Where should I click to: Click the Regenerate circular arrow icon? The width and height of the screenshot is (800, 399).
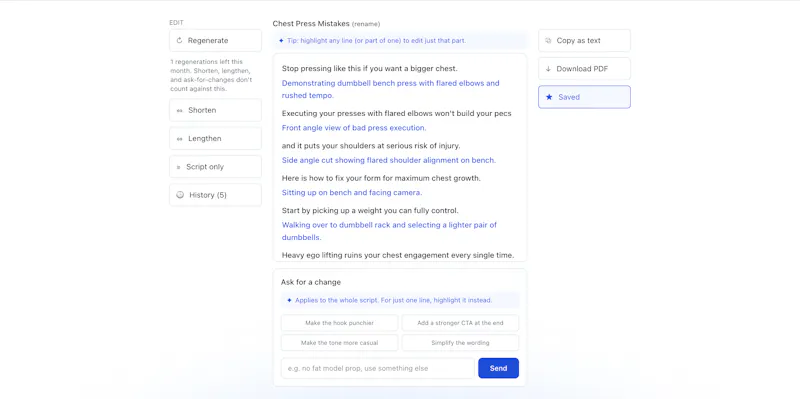click(179, 40)
